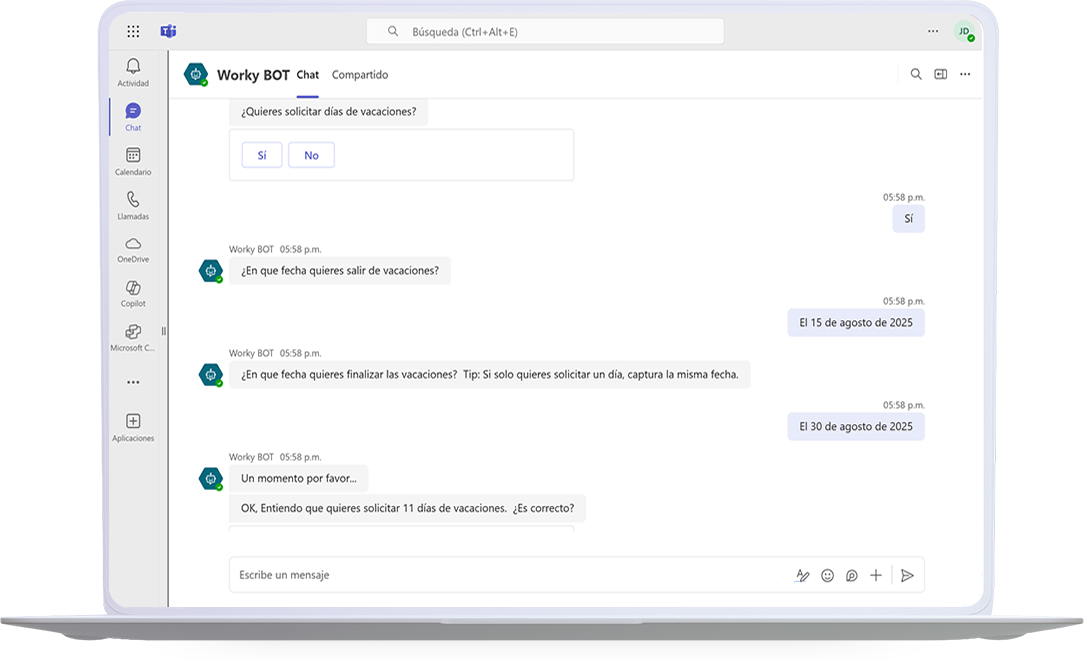Switch to the Compartido tab

[x=360, y=75]
